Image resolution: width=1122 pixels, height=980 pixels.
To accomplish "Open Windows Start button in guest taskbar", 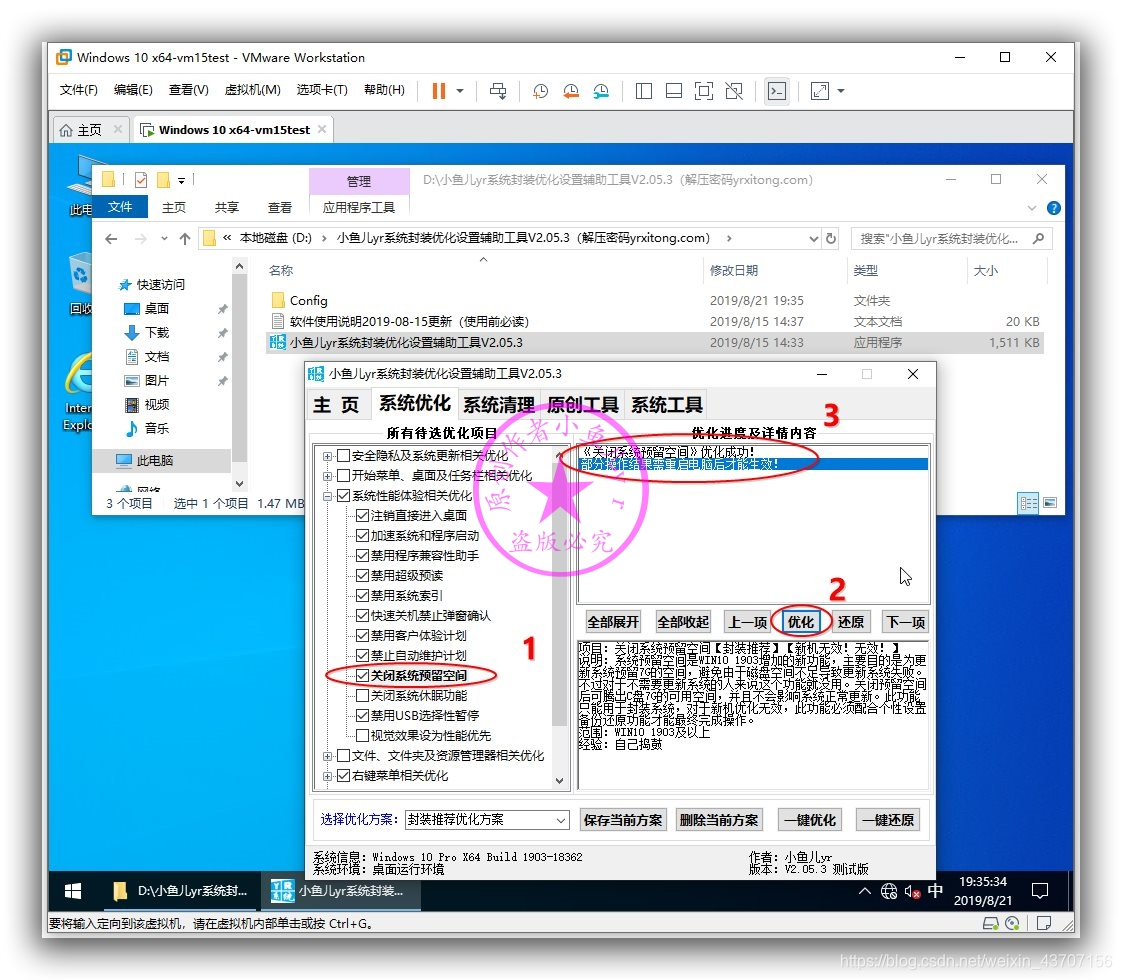I will (73, 891).
